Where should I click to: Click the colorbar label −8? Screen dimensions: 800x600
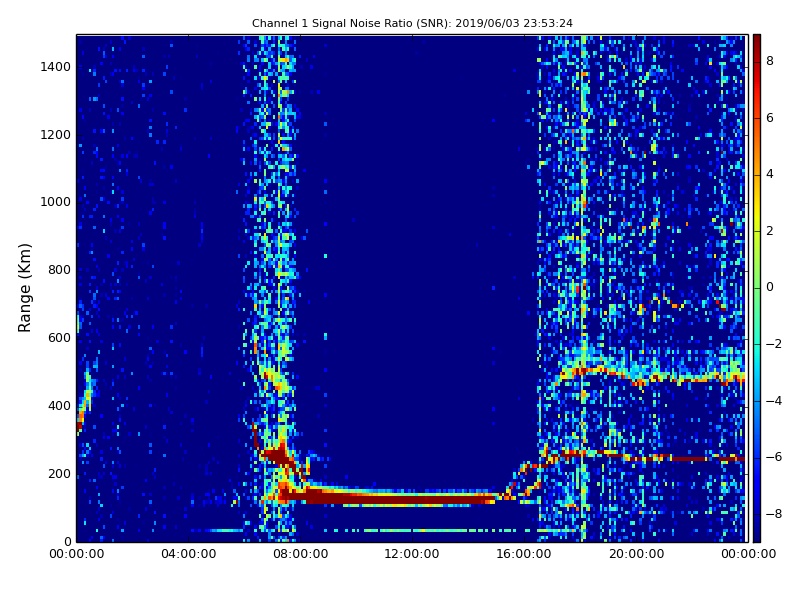[773, 514]
